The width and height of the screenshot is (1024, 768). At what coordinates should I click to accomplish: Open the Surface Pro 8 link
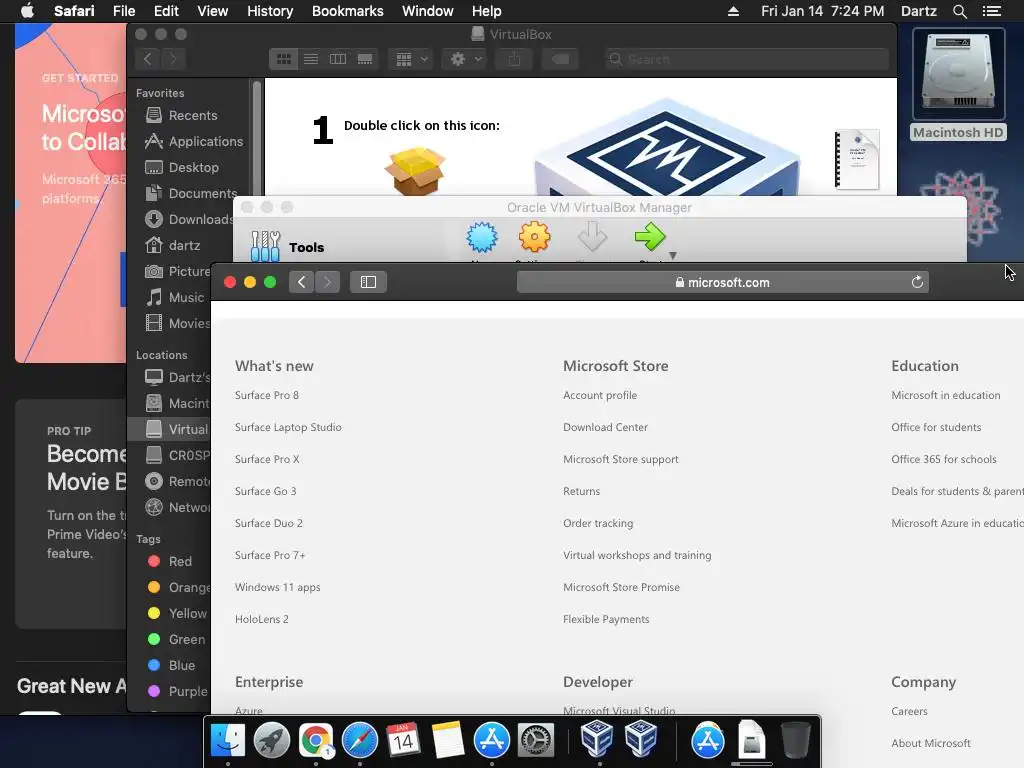coord(266,395)
